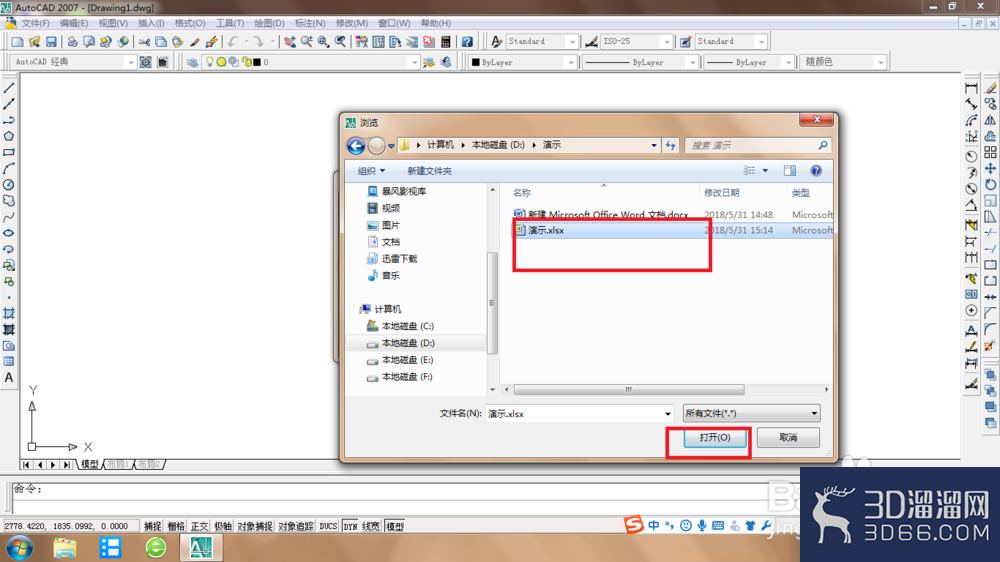Open the Layer Properties Manager icon
The width and height of the screenshot is (1000, 562).
192,62
